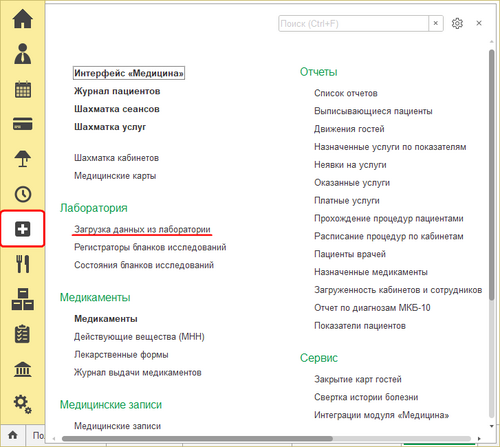Click the green Медицинские записи heading
The height and width of the screenshot is (447, 500).
[111, 405]
